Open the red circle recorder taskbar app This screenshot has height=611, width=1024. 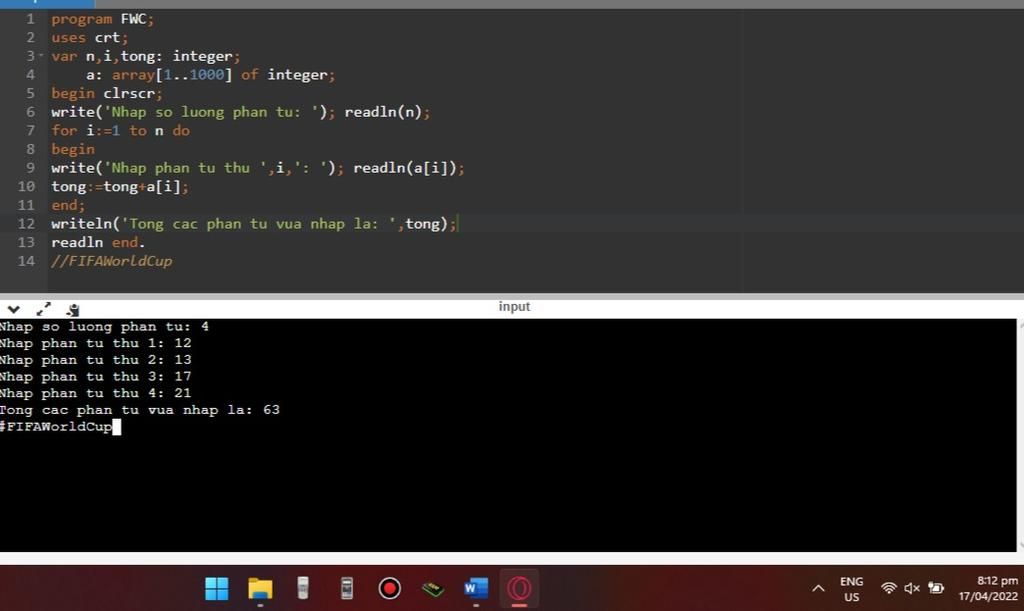(x=390, y=589)
